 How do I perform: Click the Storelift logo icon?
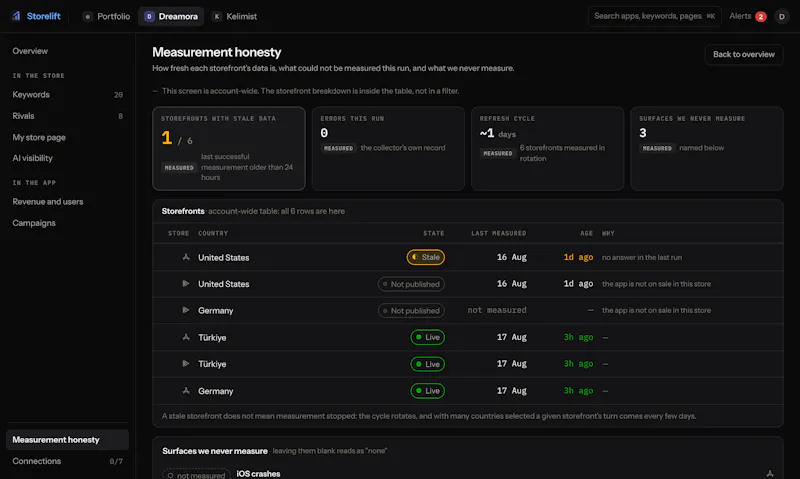coord(16,16)
